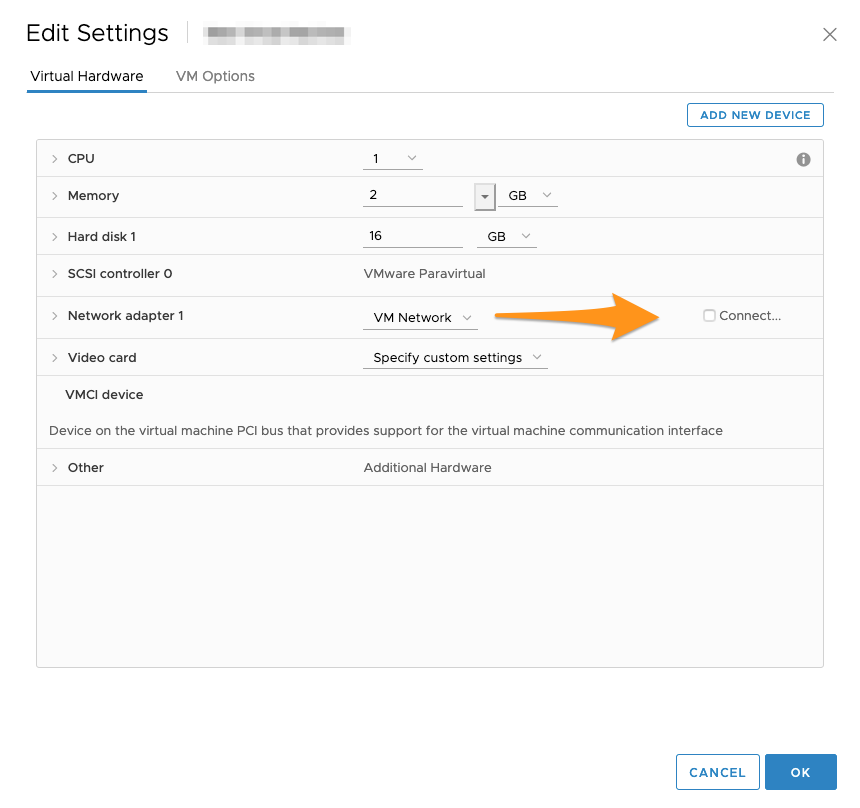
Task: Expand the Other additional hardware section
Action: coord(53,467)
